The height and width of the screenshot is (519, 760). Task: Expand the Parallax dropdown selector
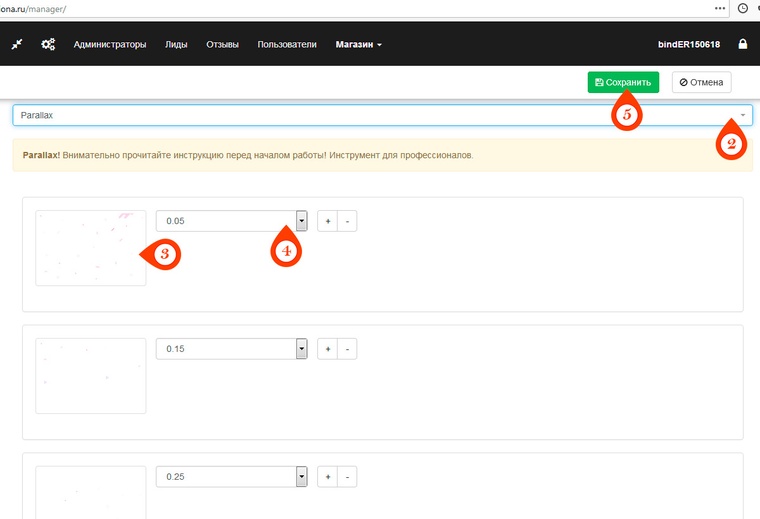click(x=742, y=115)
